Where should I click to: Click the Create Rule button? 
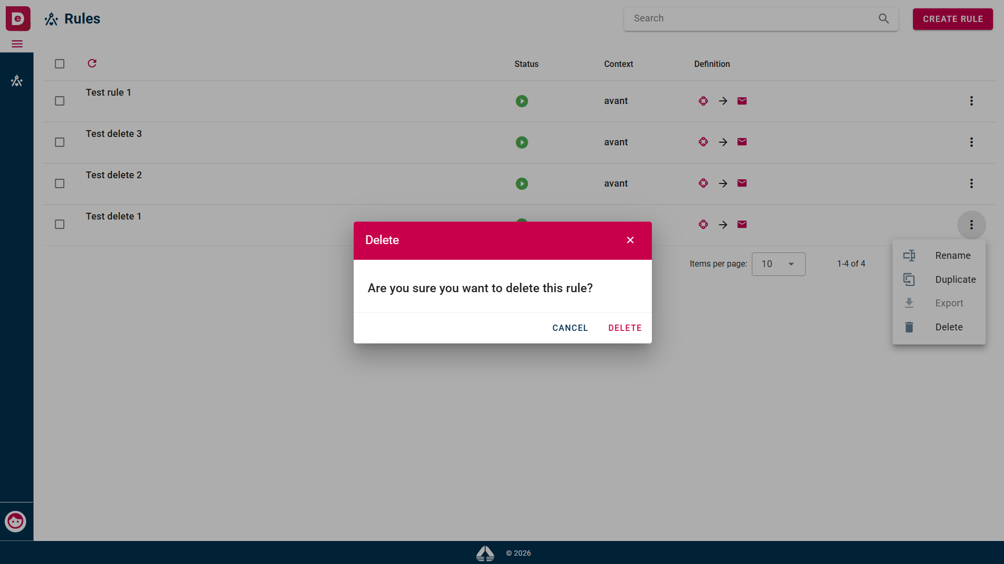tap(953, 19)
